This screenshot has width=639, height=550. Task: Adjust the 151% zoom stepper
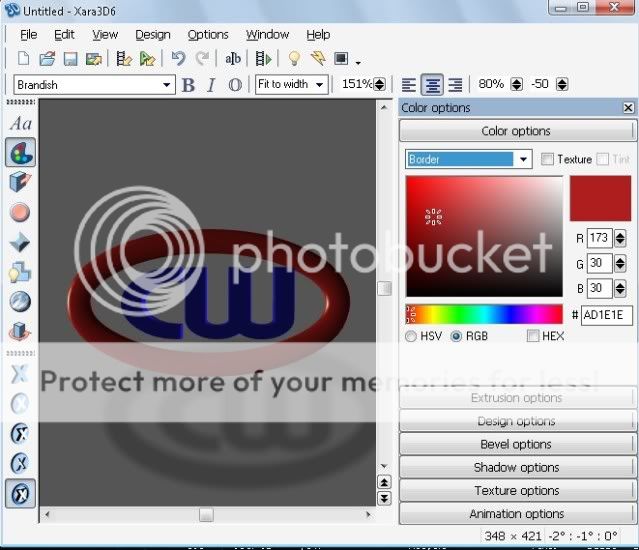[x=379, y=84]
